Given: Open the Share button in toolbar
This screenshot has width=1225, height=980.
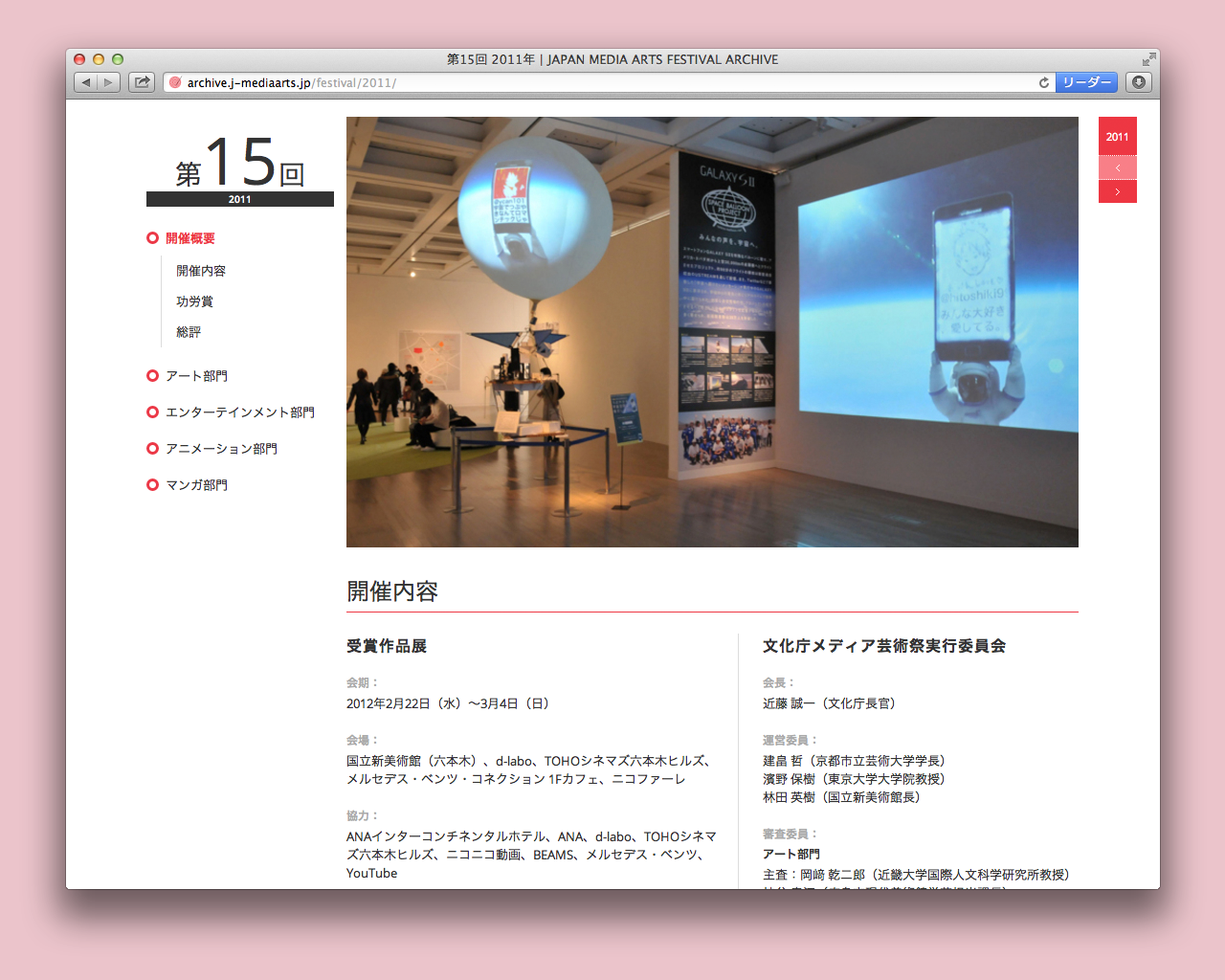Looking at the screenshot, I should [142, 82].
